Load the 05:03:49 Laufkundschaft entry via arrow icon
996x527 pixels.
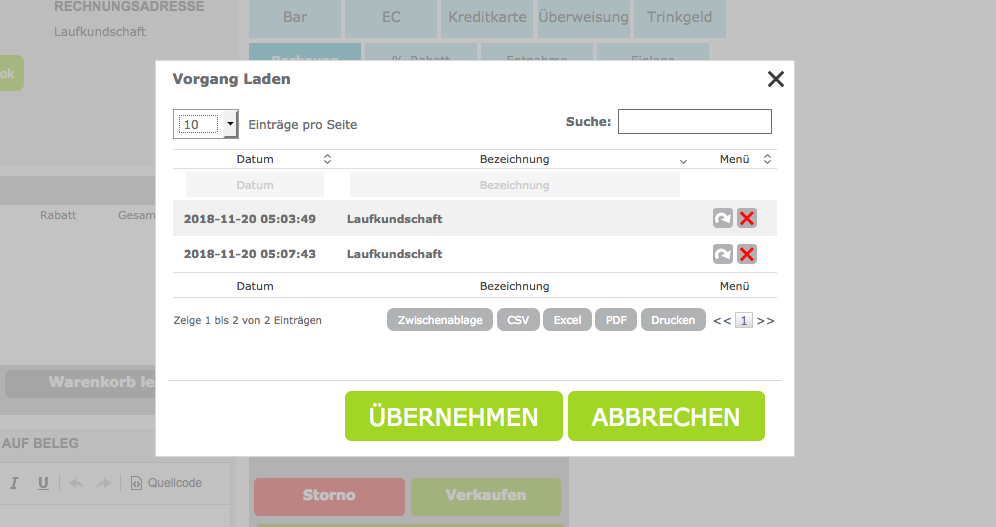pyautogui.click(x=723, y=218)
